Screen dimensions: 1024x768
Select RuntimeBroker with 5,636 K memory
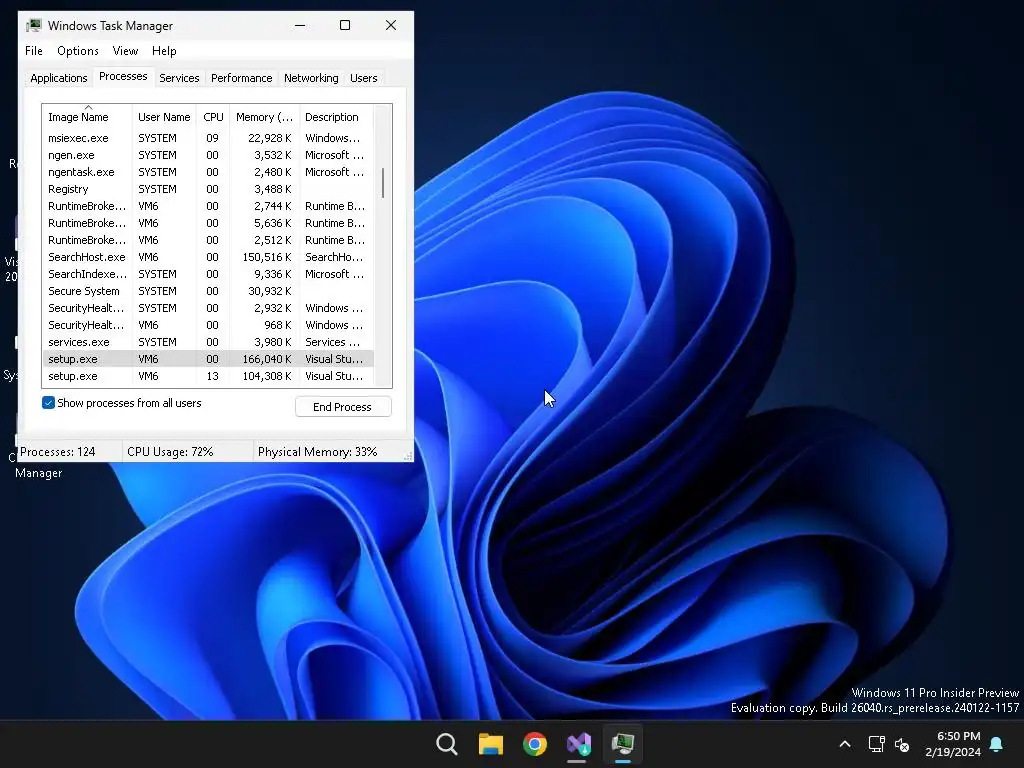click(x=208, y=223)
